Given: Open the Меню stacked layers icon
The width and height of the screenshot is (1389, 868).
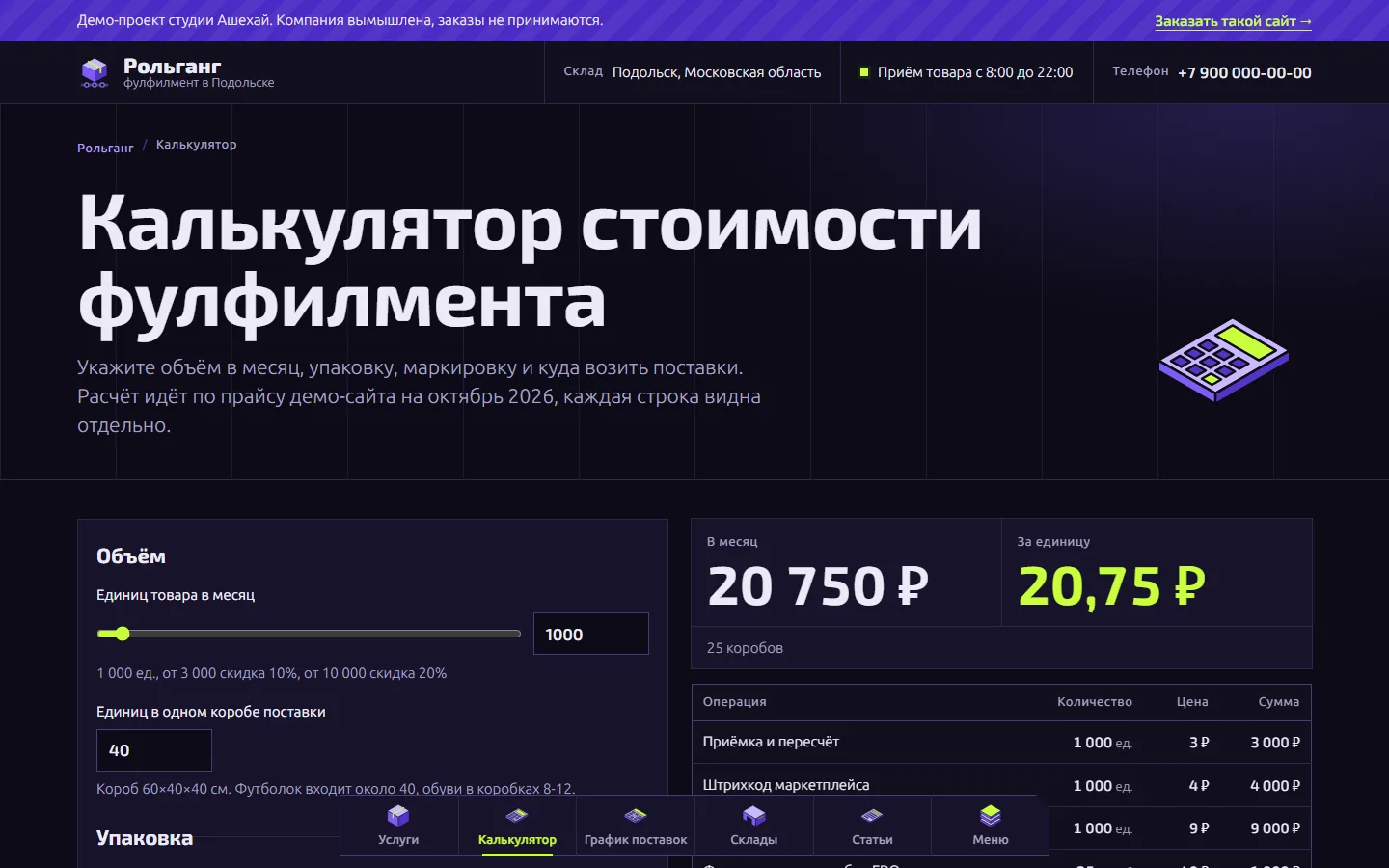Looking at the screenshot, I should 991,816.
